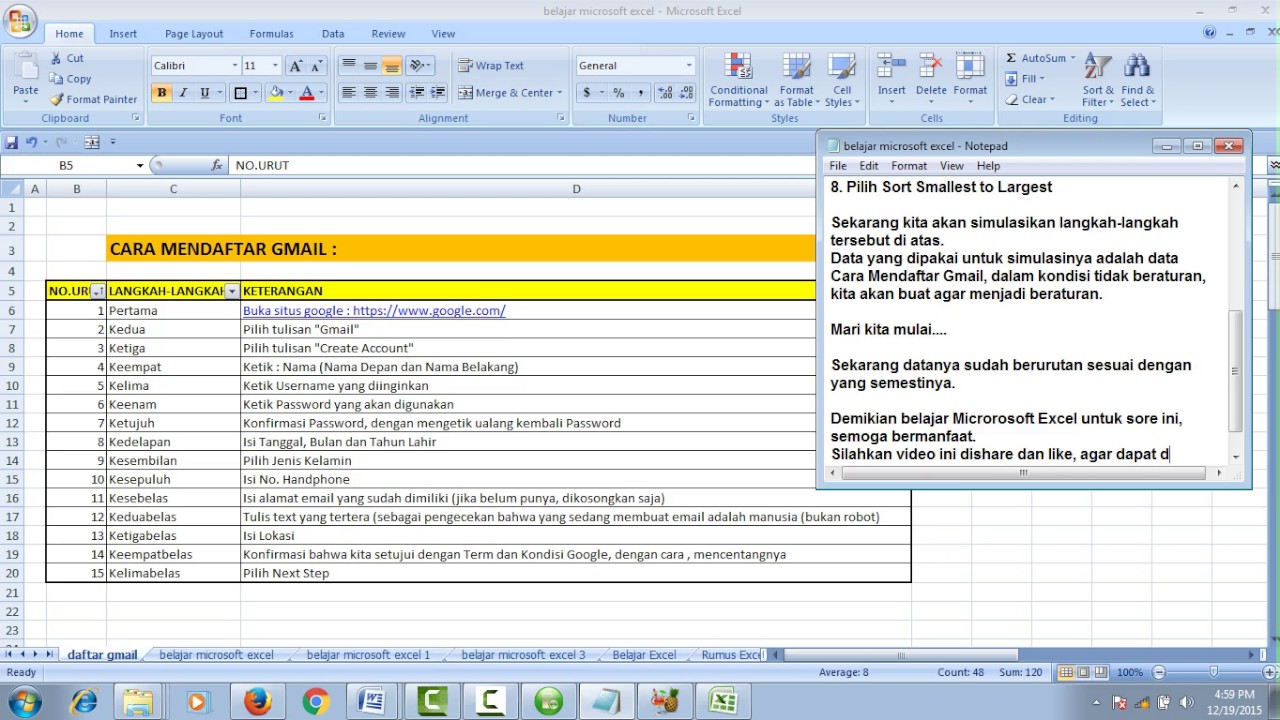Click Shrink Font icon
1280x720 pixels.
click(317, 66)
